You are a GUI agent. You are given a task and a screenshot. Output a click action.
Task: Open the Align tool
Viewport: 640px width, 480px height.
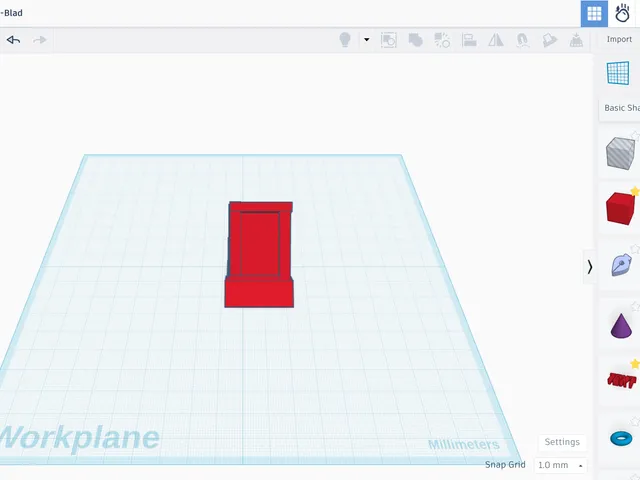469,40
